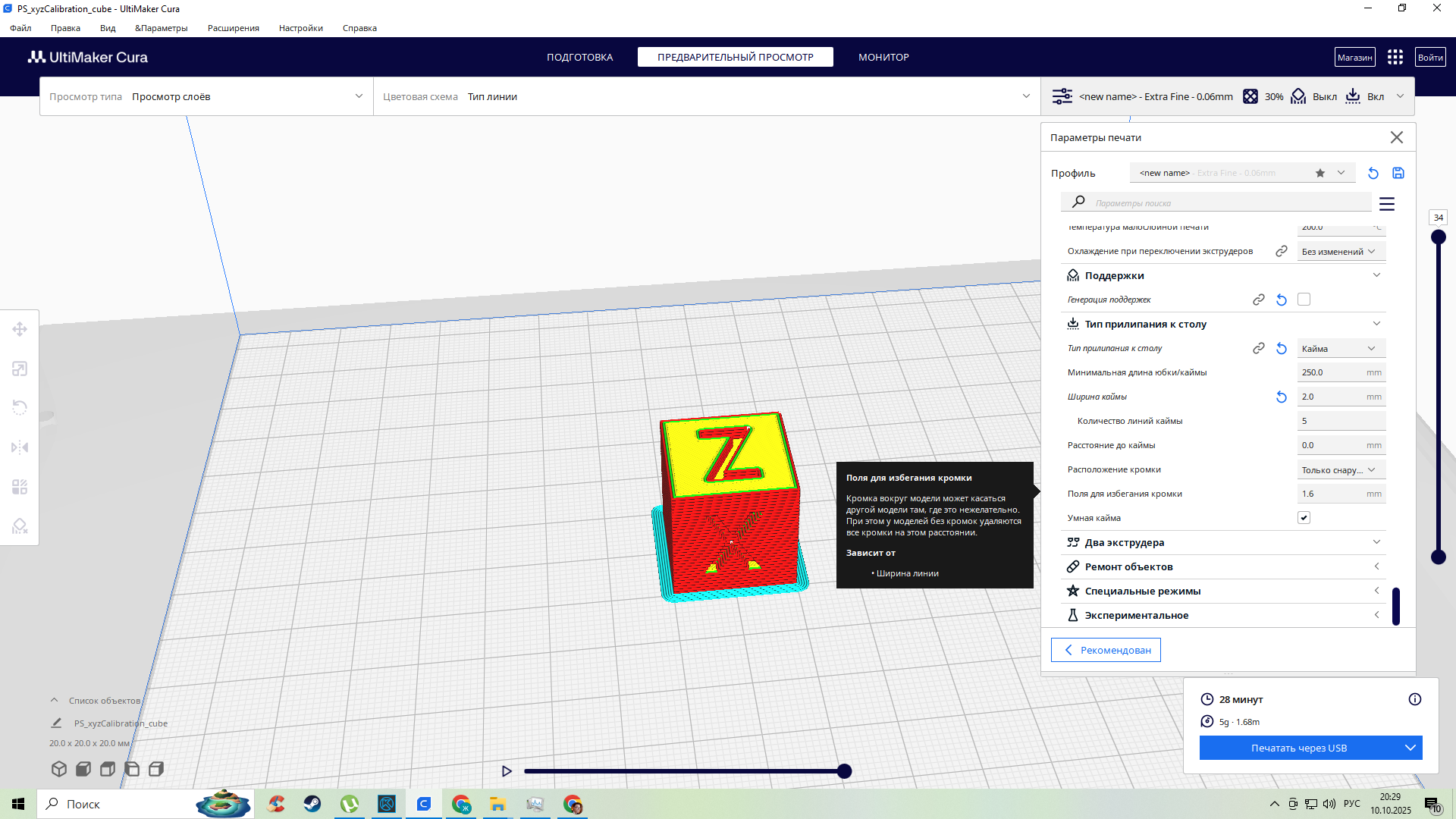The image size is (1456, 819).
Task: Open the application switcher grid icon
Action: coord(1395,57)
